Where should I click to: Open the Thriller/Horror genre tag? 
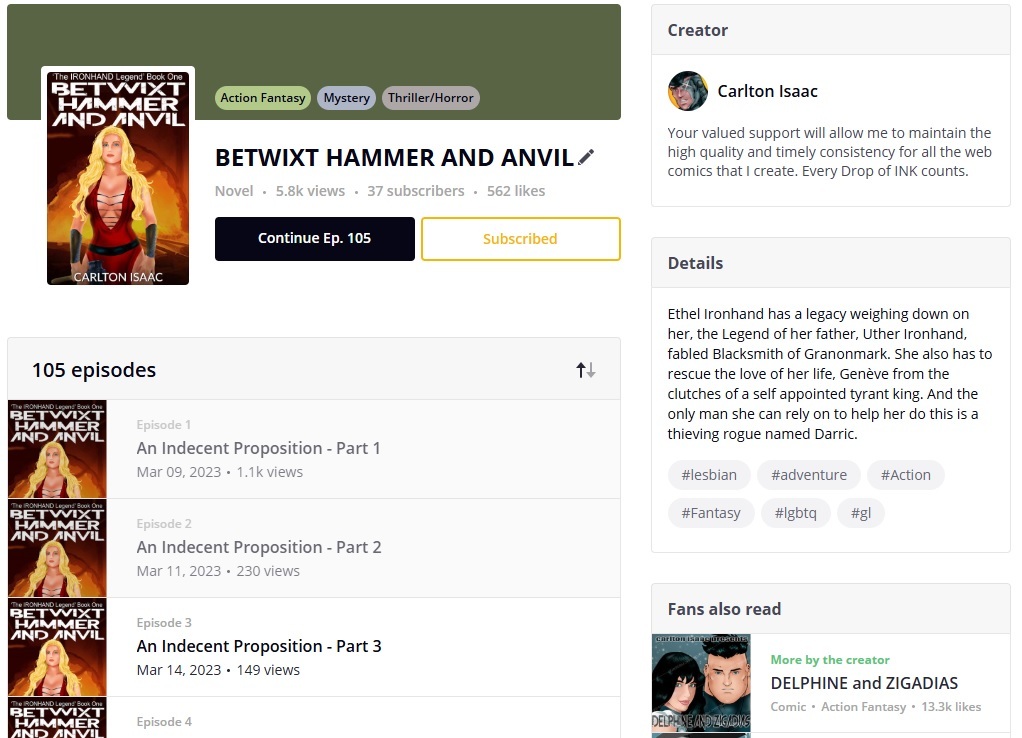pyautogui.click(x=431, y=98)
